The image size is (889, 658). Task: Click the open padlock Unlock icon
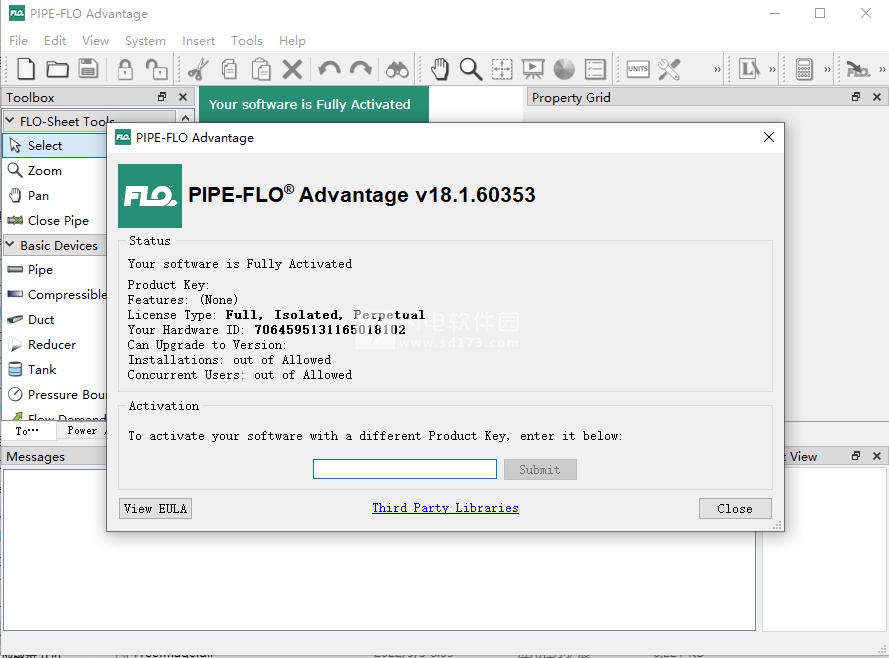tap(156, 69)
